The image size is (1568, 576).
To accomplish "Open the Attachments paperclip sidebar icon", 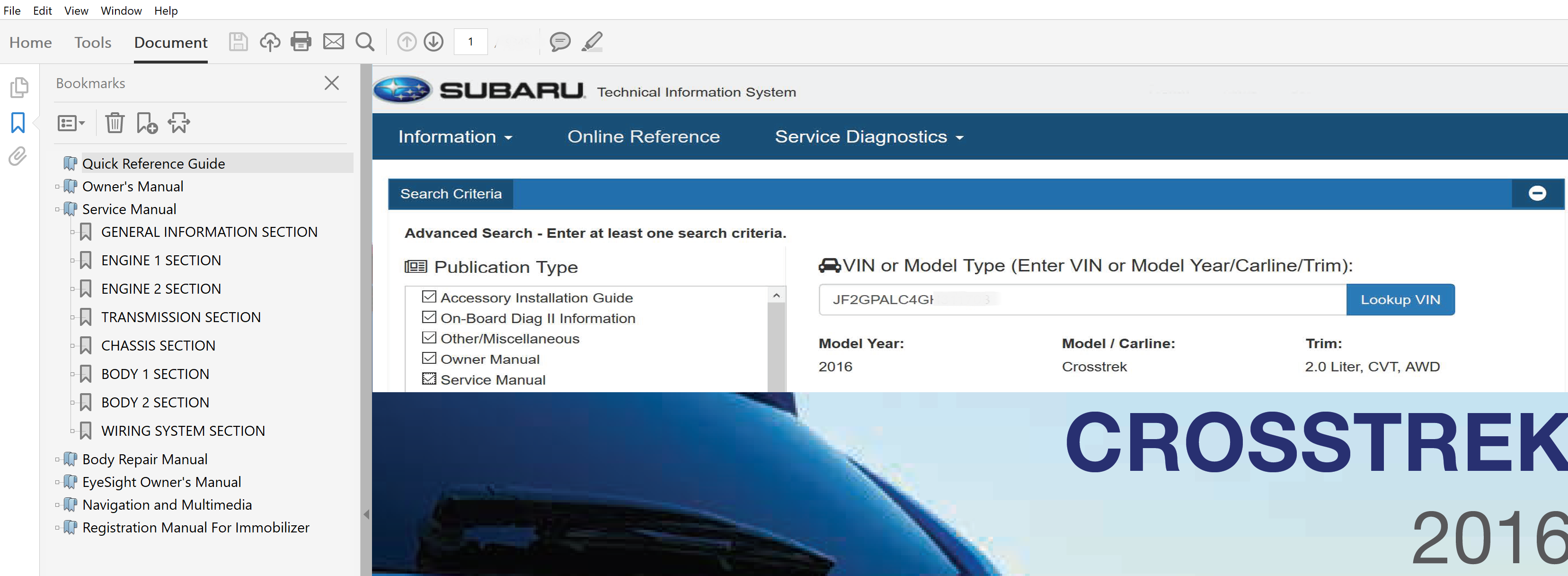I will click(x=18, y=157).
